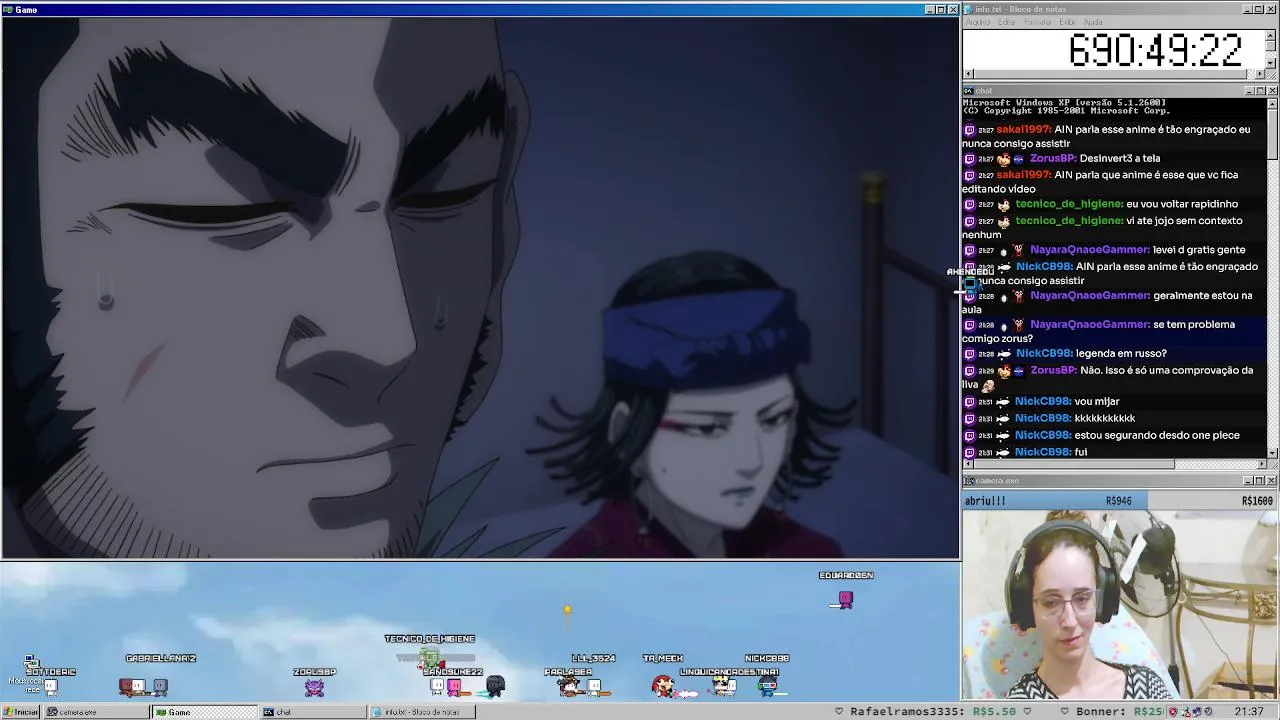Click Notepad horizontal scrollbar left arrow
This screenshot has width=1280, height=720.
tap(968, 74)
